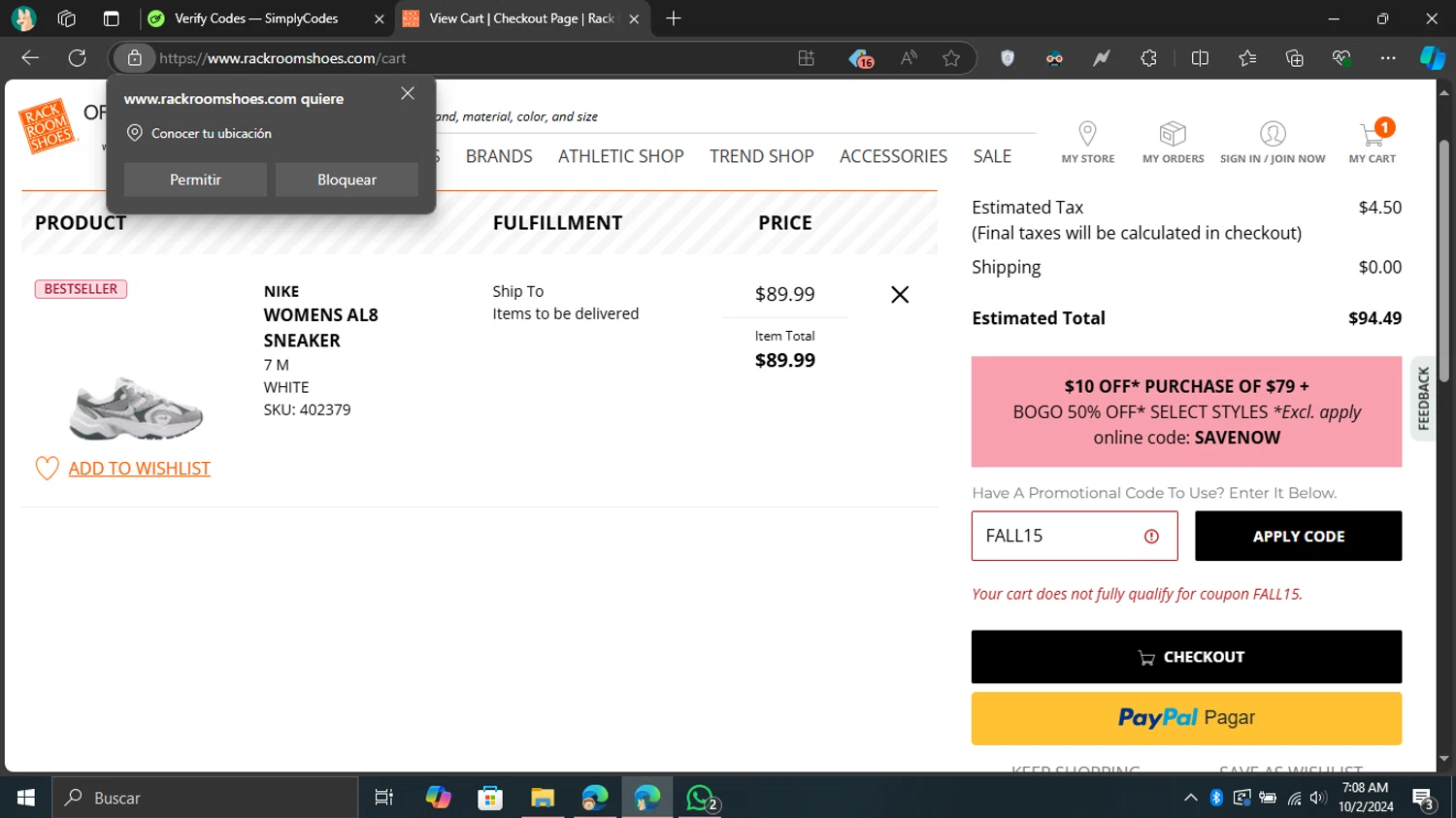Open Favorites list toolbar icon
This screenshot has width=1456, height=818.
[x=1247, y=58]
